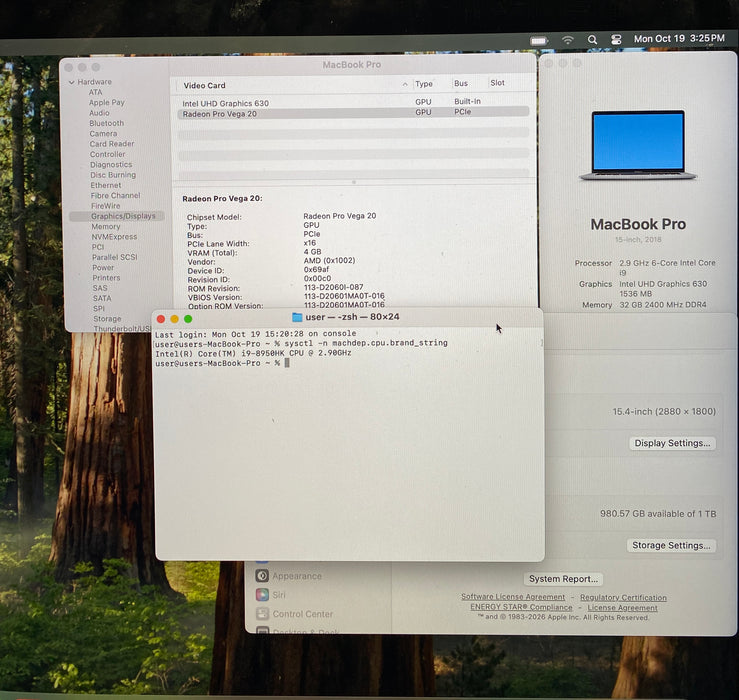
Task: Click the Type column header
Action: pyautogui.click(x=424, y=83)
